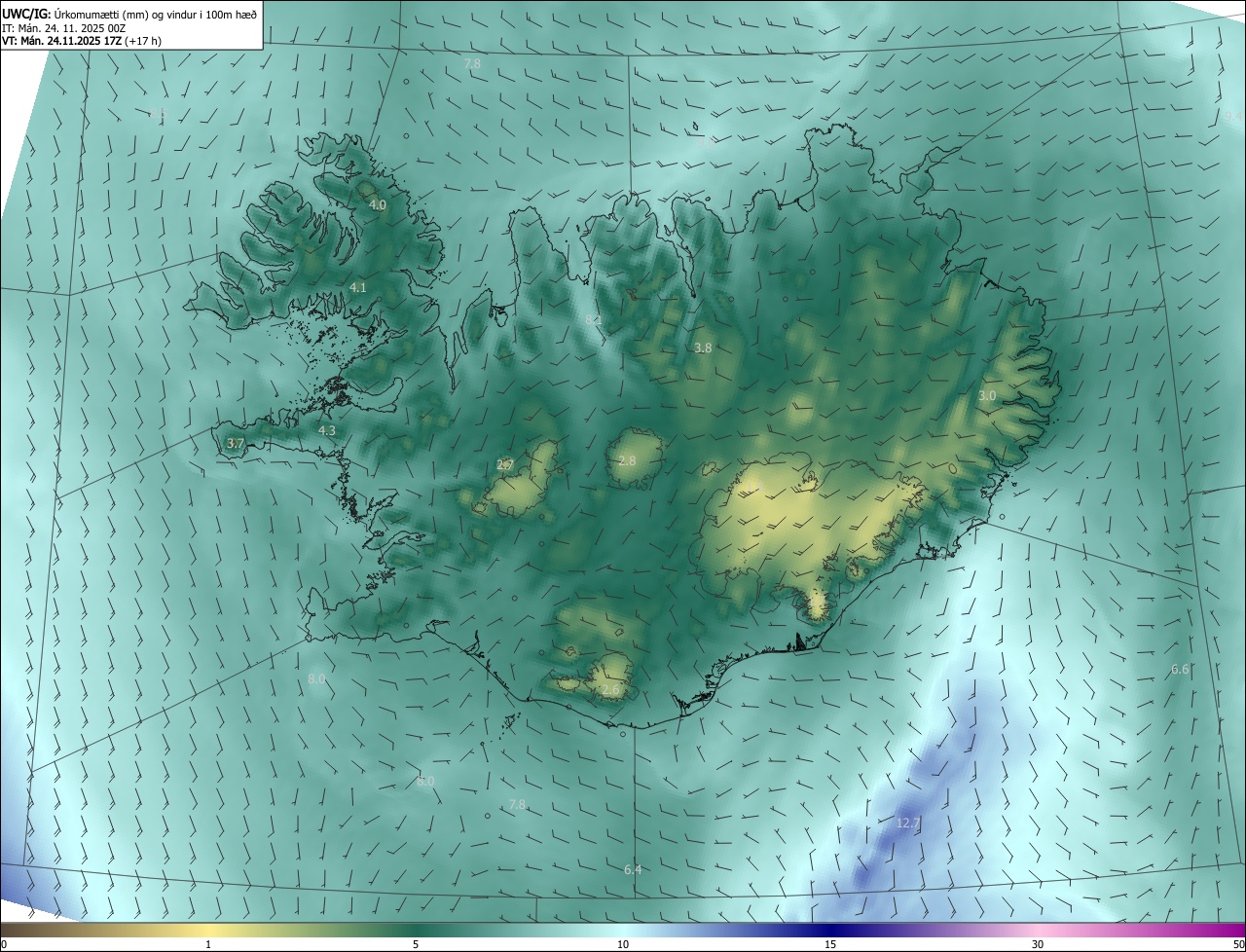Click the 2.7 value on the glacier
Viewport: 1246px width, 952px height.
pos(505,465)
